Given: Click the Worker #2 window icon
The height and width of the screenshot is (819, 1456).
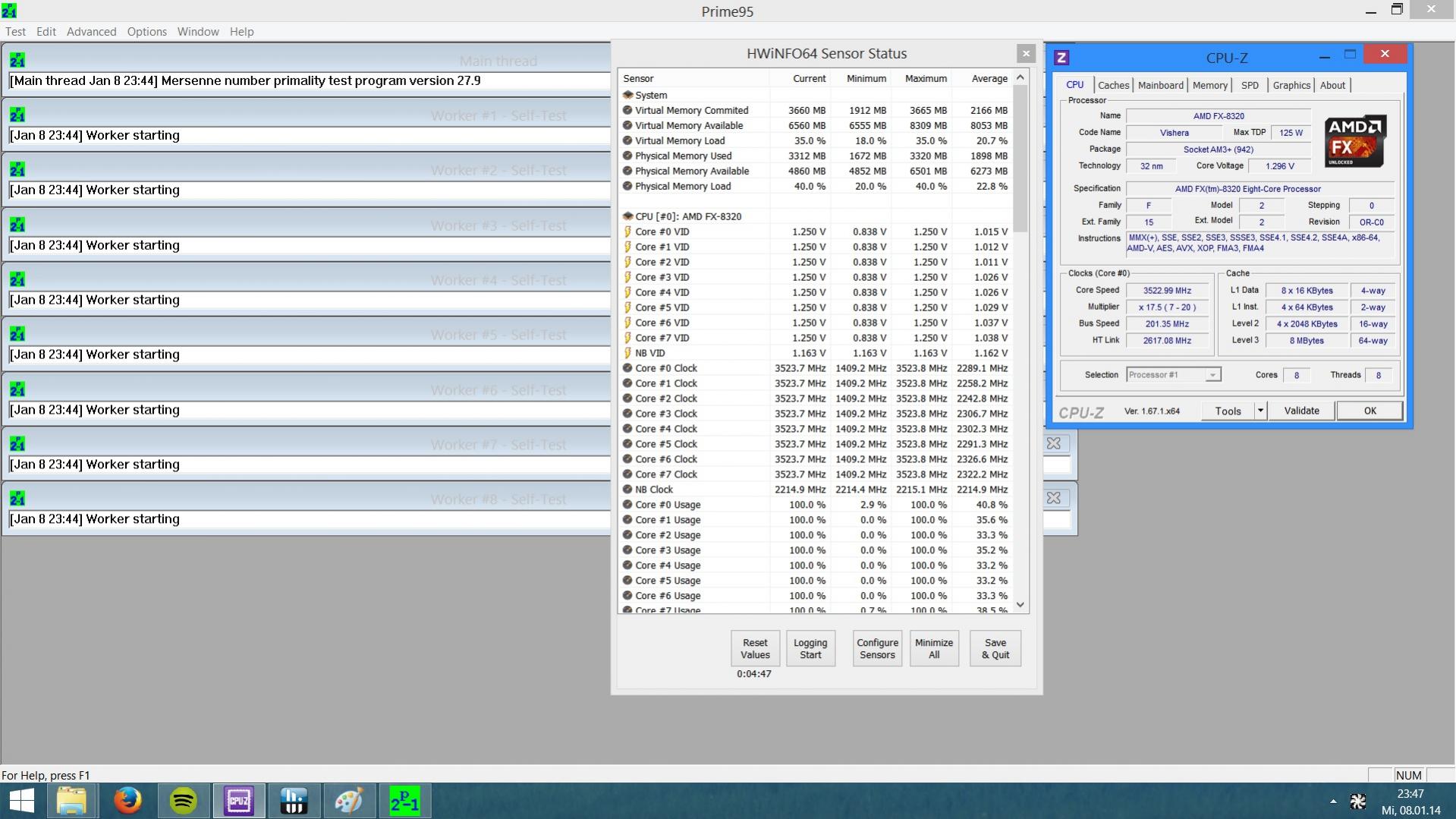Looking at the screenshot, I should [17, 169].
